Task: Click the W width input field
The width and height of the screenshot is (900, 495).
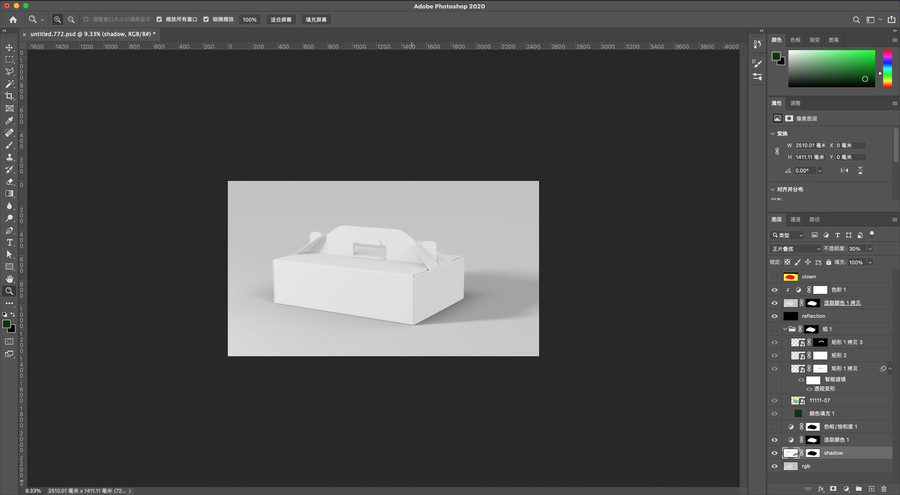Action: 809,145
